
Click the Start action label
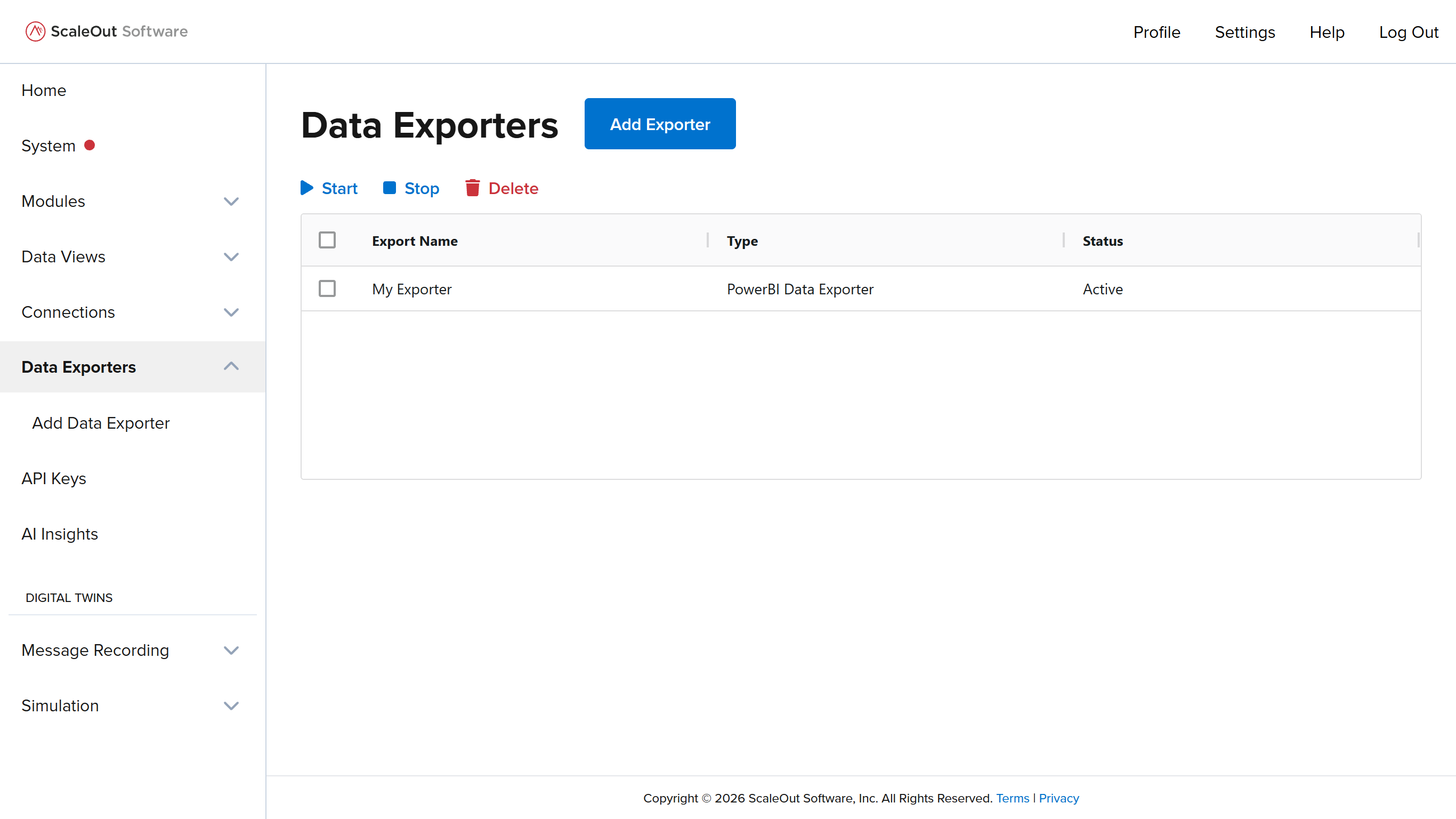(x=339, y=188)
